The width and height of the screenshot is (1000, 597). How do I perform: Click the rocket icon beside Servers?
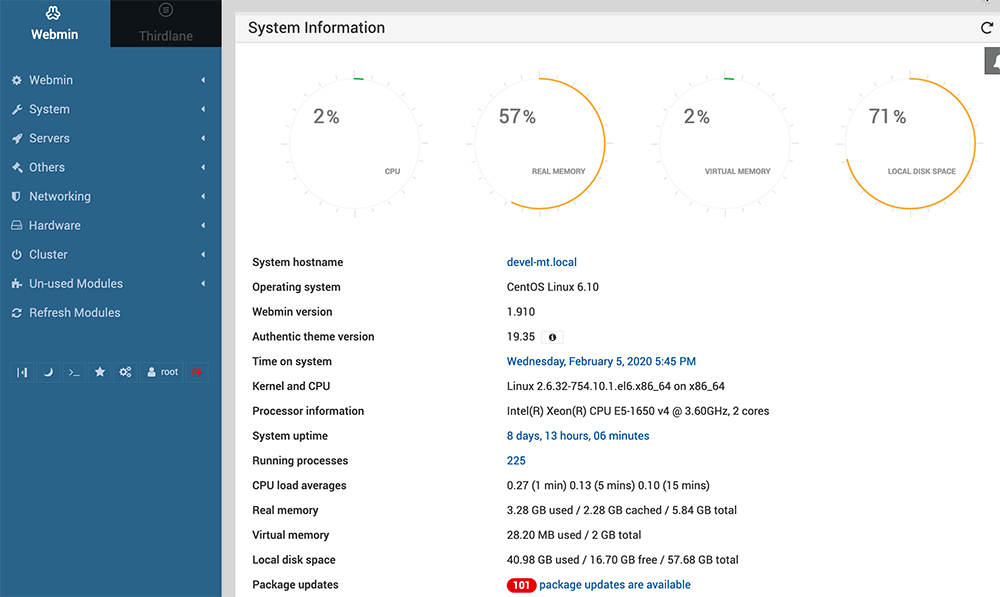pyautogui.click(x=17, y=138)
